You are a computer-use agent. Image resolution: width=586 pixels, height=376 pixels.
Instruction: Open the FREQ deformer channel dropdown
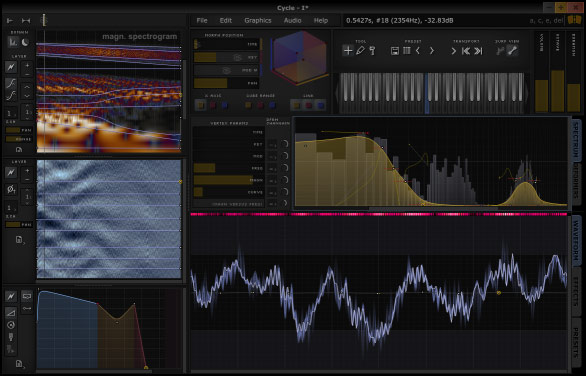[x=272, y=168]
